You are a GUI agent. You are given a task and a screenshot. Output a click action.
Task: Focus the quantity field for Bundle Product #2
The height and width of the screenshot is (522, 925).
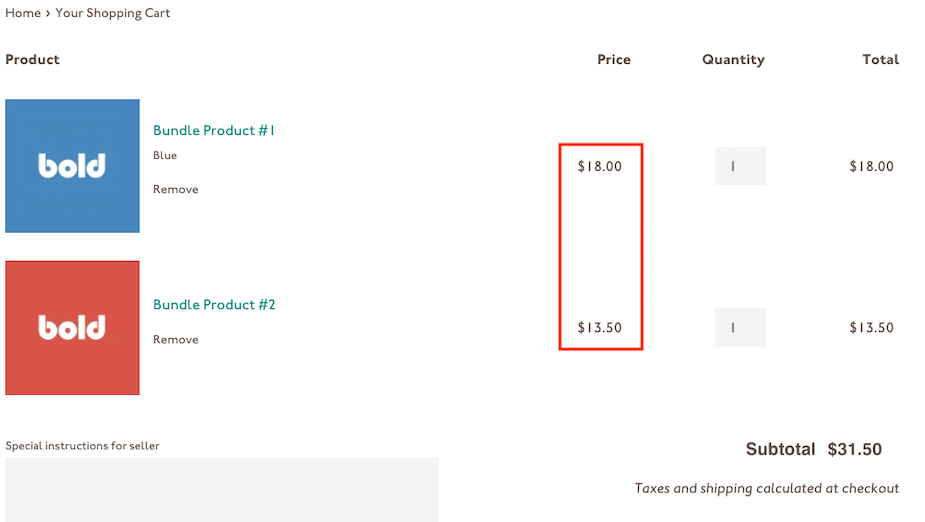pyautogui.click(x=740, y=328)
